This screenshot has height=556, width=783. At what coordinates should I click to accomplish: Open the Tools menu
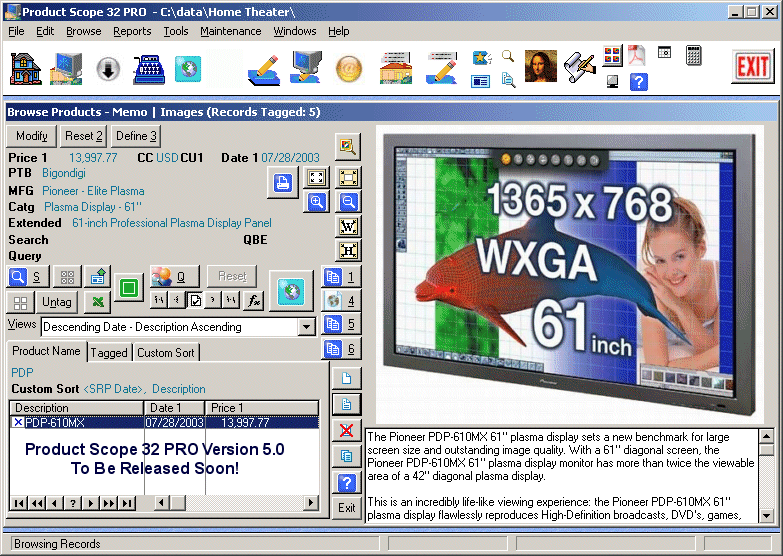coord(176,31)
